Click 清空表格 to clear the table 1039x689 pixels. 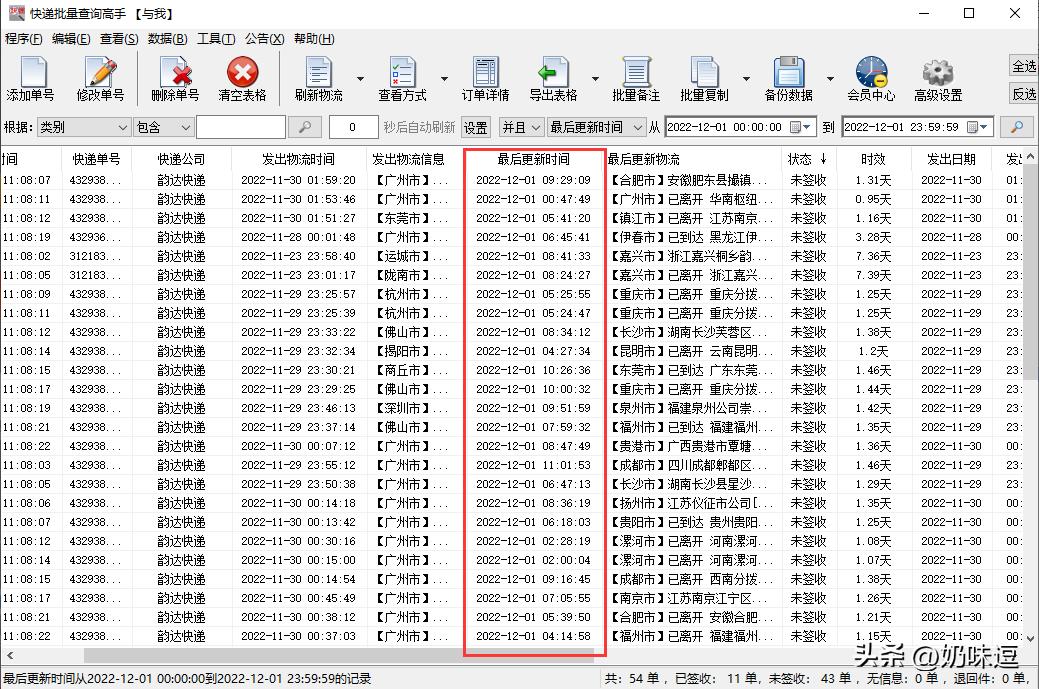tap(245, 78)
